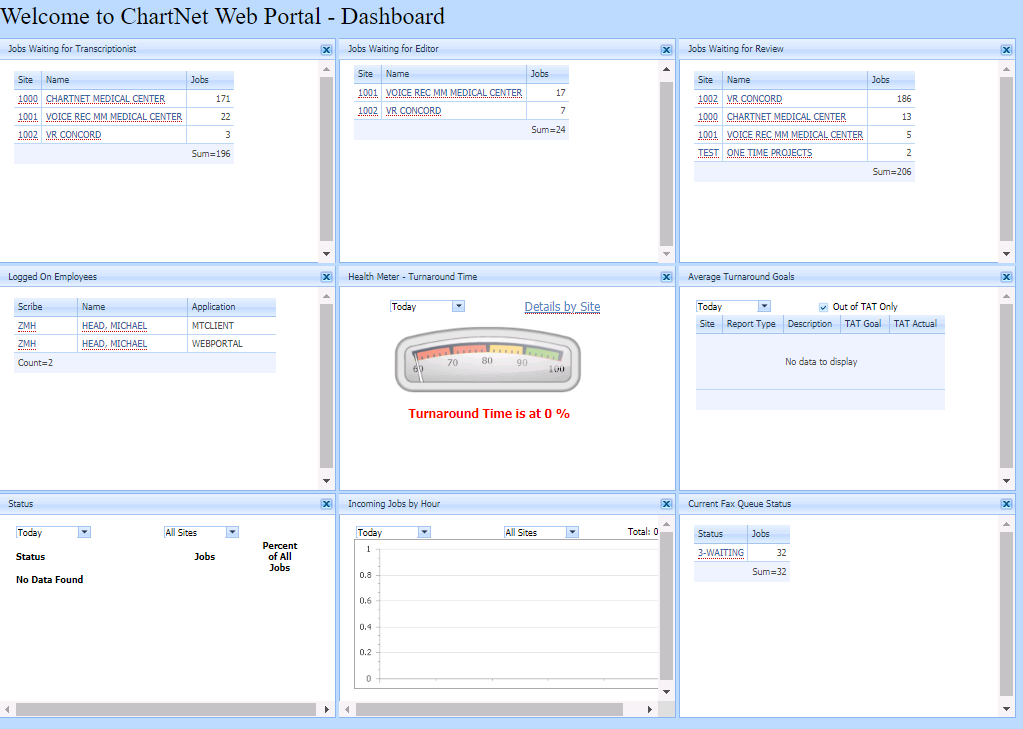Close the Incoming Jobs by Hour panel
Image resolution: width=1023 pixels, height=729 pixels.
(666, 504)
